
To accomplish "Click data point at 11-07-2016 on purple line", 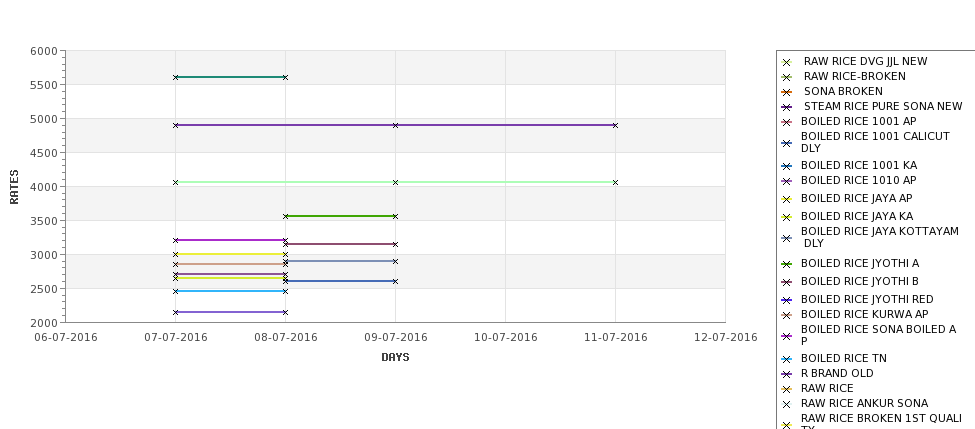I will click(616, 125).
